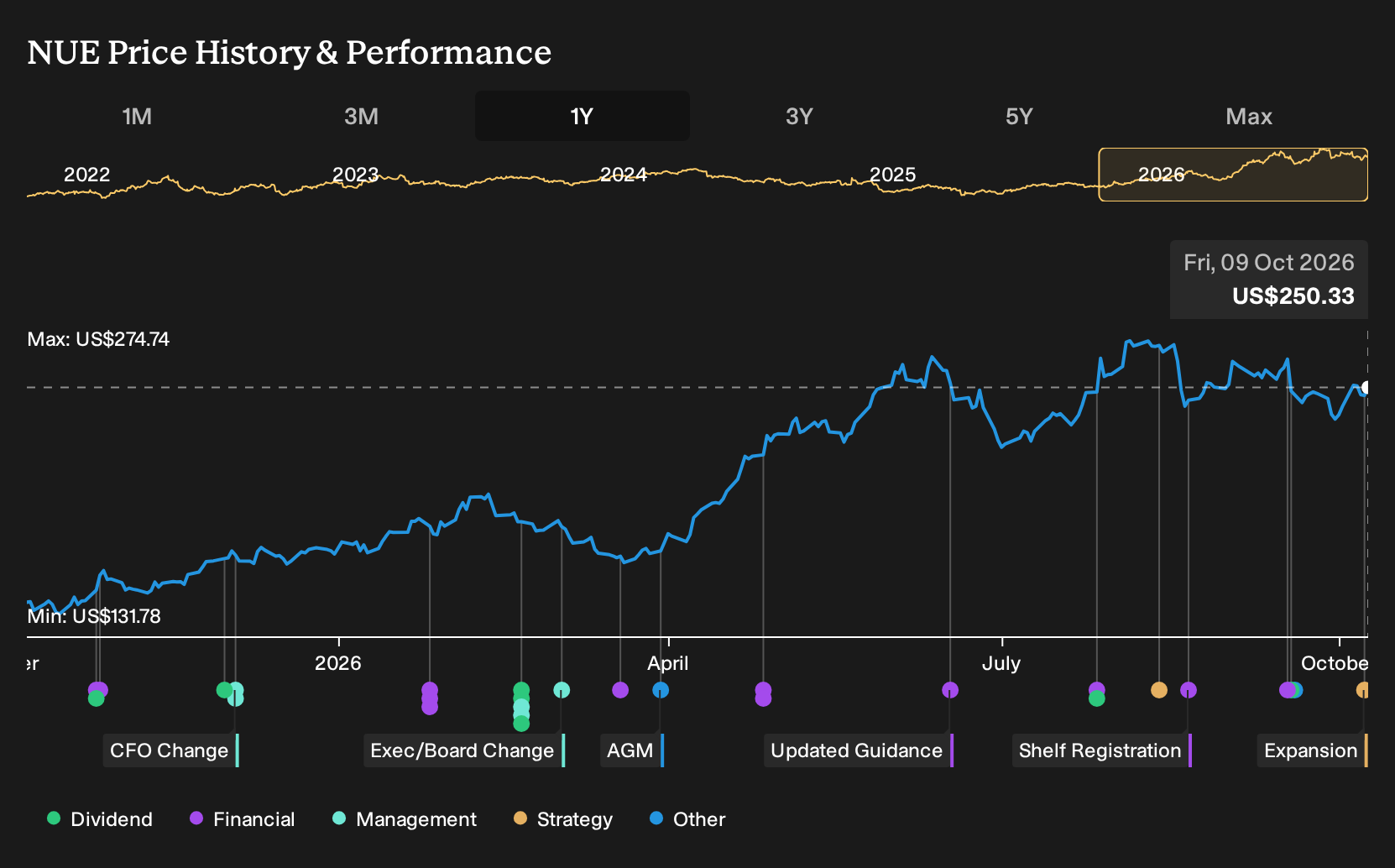Open the Exec/Board Change event label
This screenshot has height=868, width=1395.
tap(464, 750)
